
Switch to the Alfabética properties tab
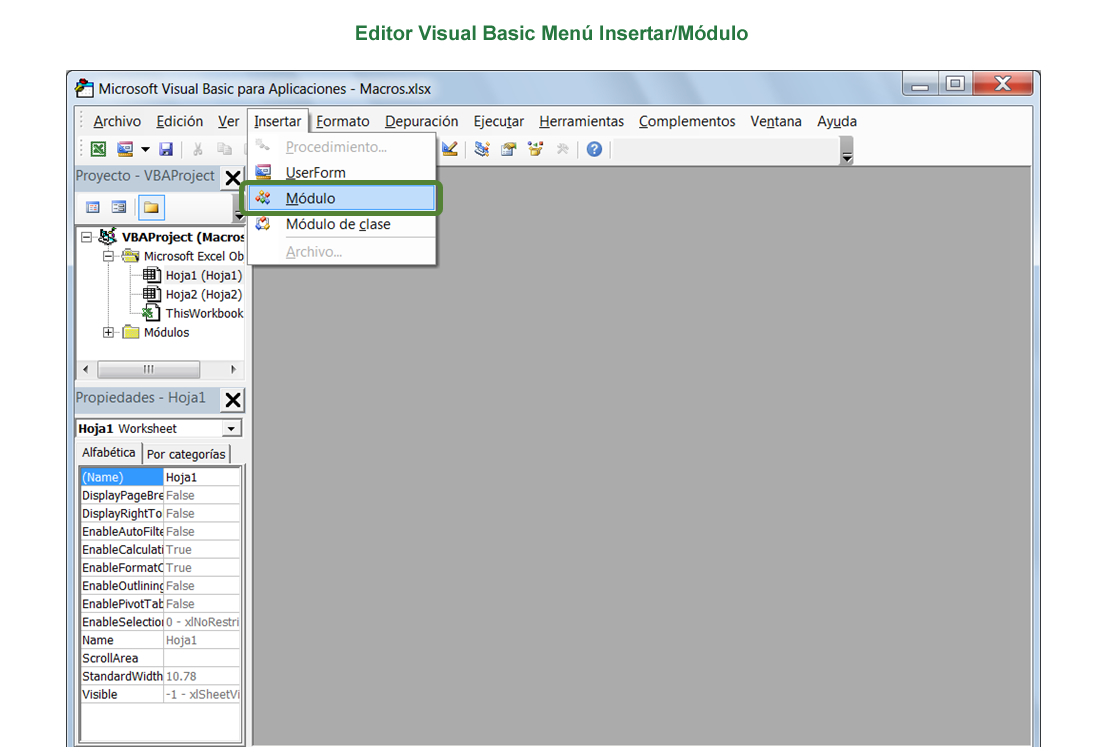109,453
